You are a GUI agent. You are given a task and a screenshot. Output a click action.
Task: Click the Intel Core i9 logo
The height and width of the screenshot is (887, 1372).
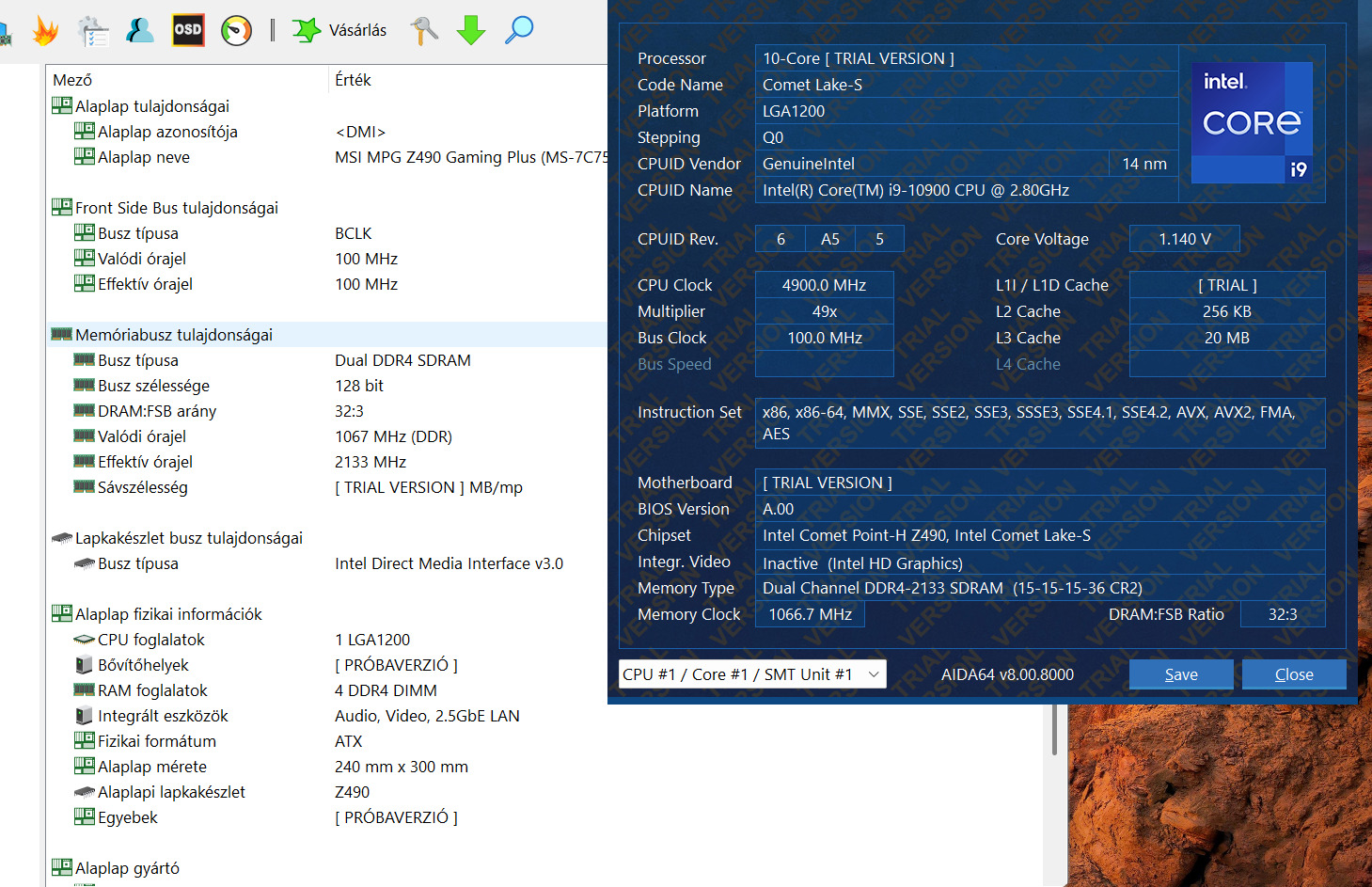pyautogui.click(x=1252, y=122)
